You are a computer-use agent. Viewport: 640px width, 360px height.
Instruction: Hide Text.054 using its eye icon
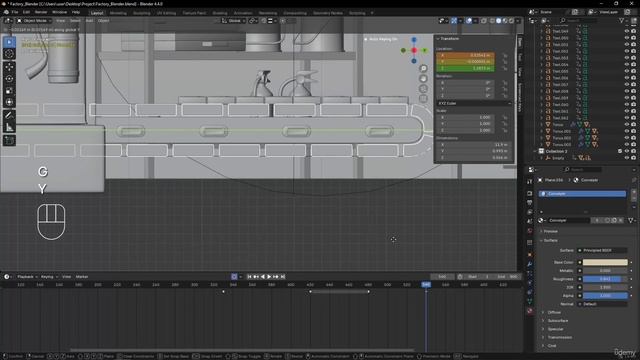(627, 64)
